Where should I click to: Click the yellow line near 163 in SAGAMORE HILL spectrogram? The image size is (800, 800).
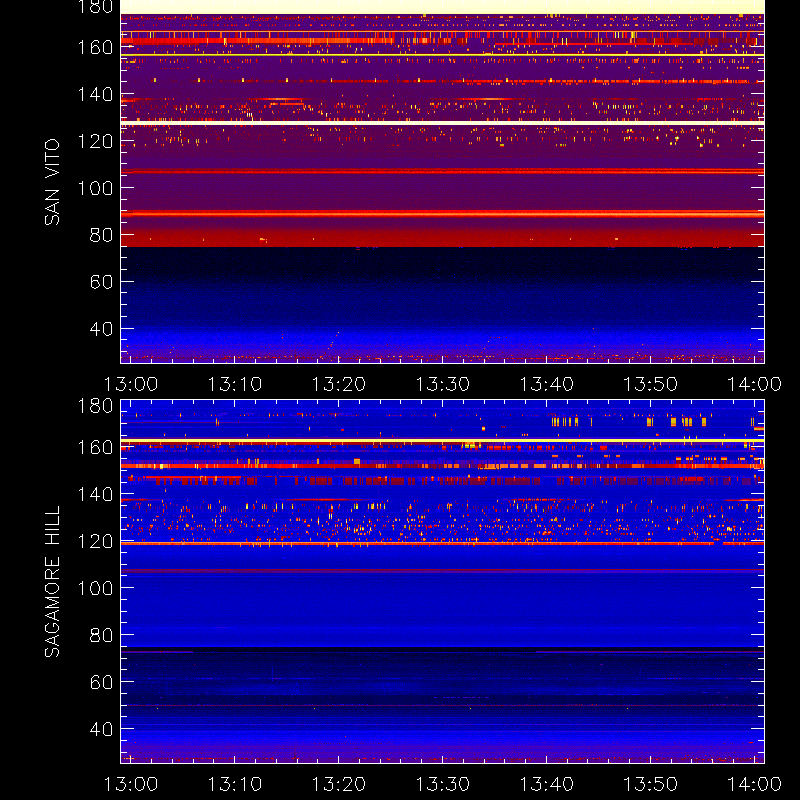(x=442, y=440)
